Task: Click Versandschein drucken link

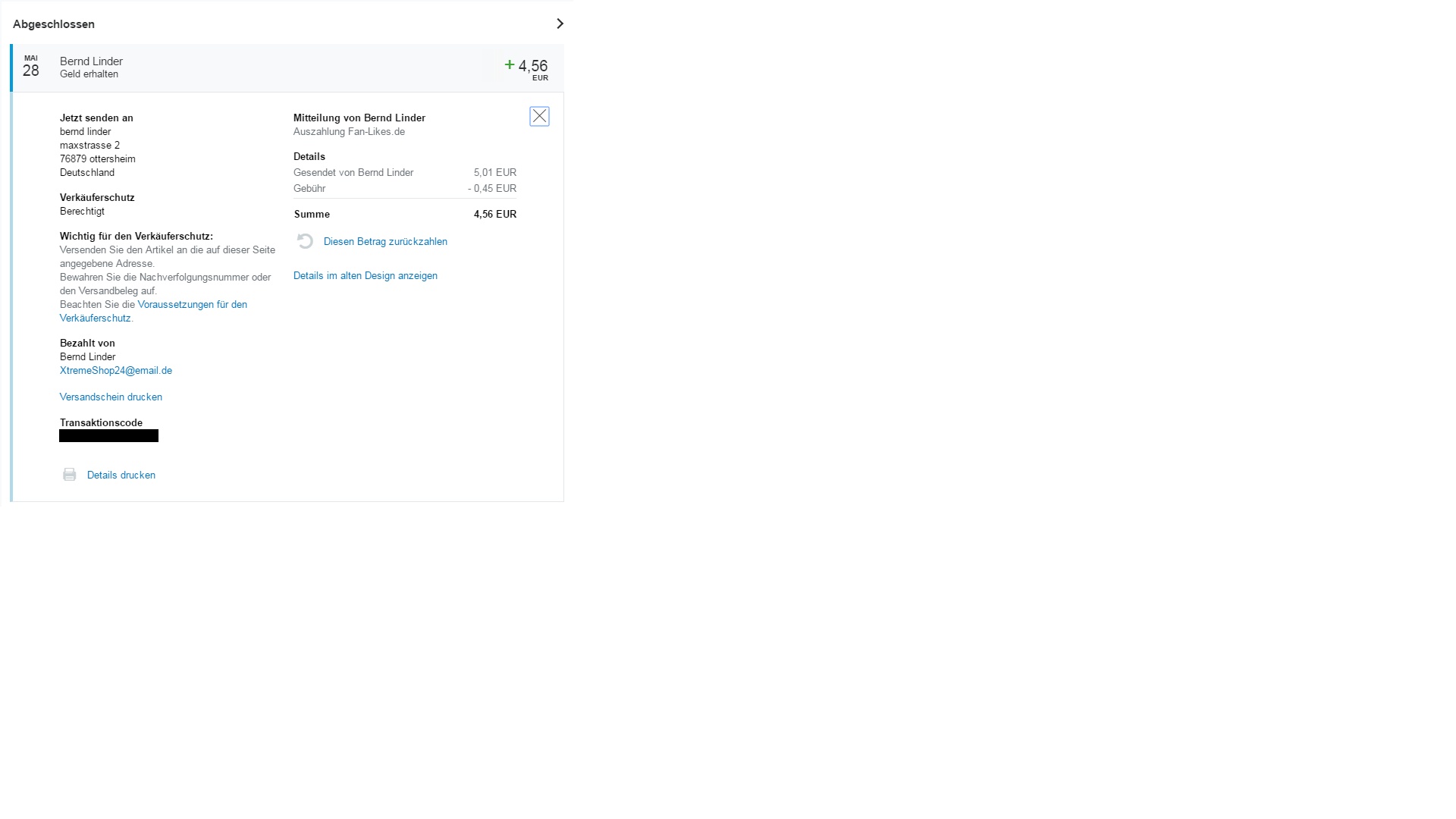Action: pyautogui.click(x=111, y=397)
